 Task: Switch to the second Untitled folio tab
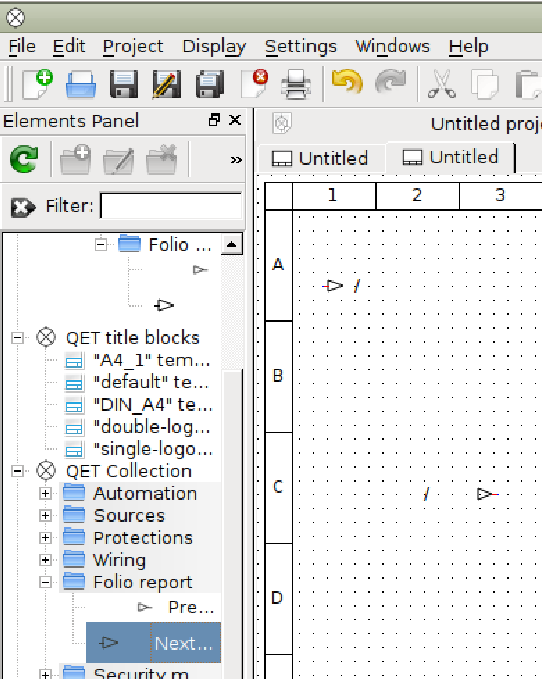click(x=451, y=157)
